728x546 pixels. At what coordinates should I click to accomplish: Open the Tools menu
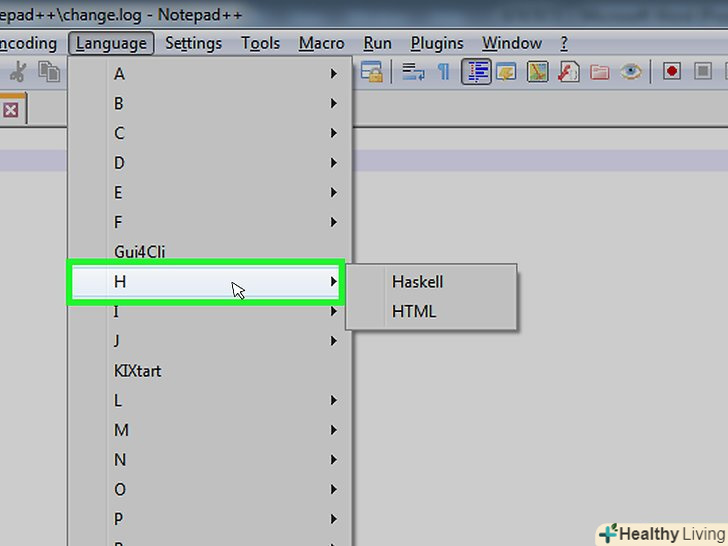(260, 43)
